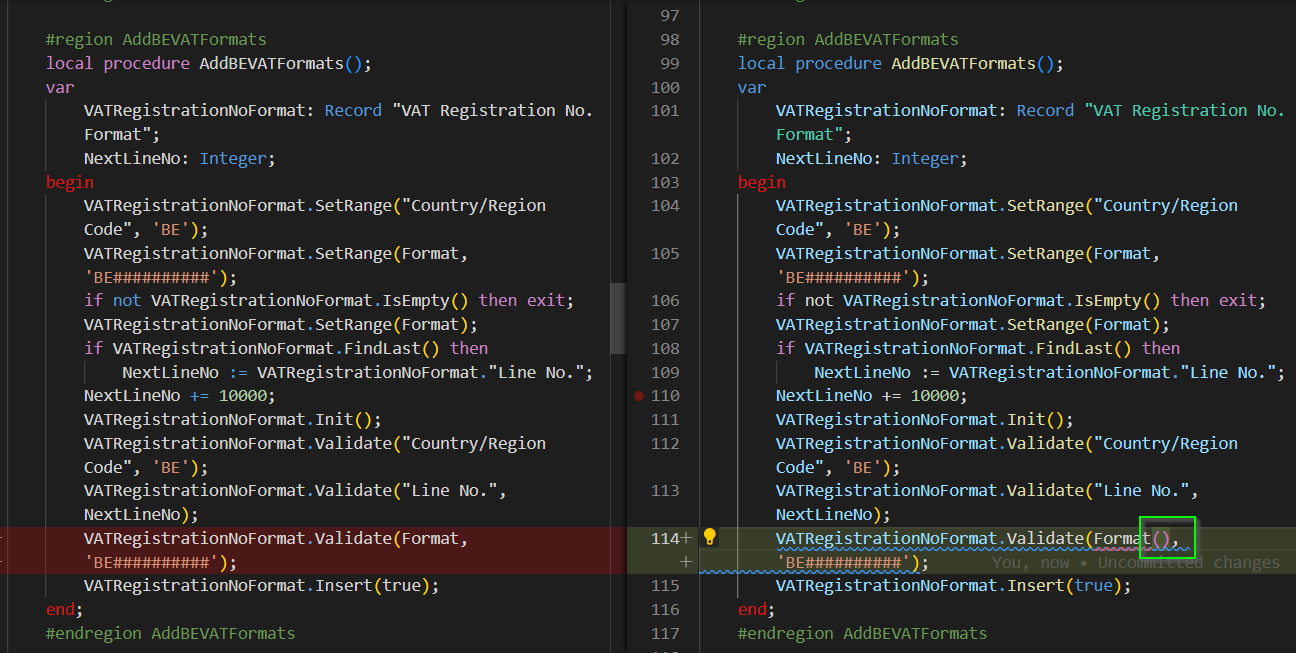Select line number 110
The height and width of the screenshot is (653, 1296).
click(665, 395)
